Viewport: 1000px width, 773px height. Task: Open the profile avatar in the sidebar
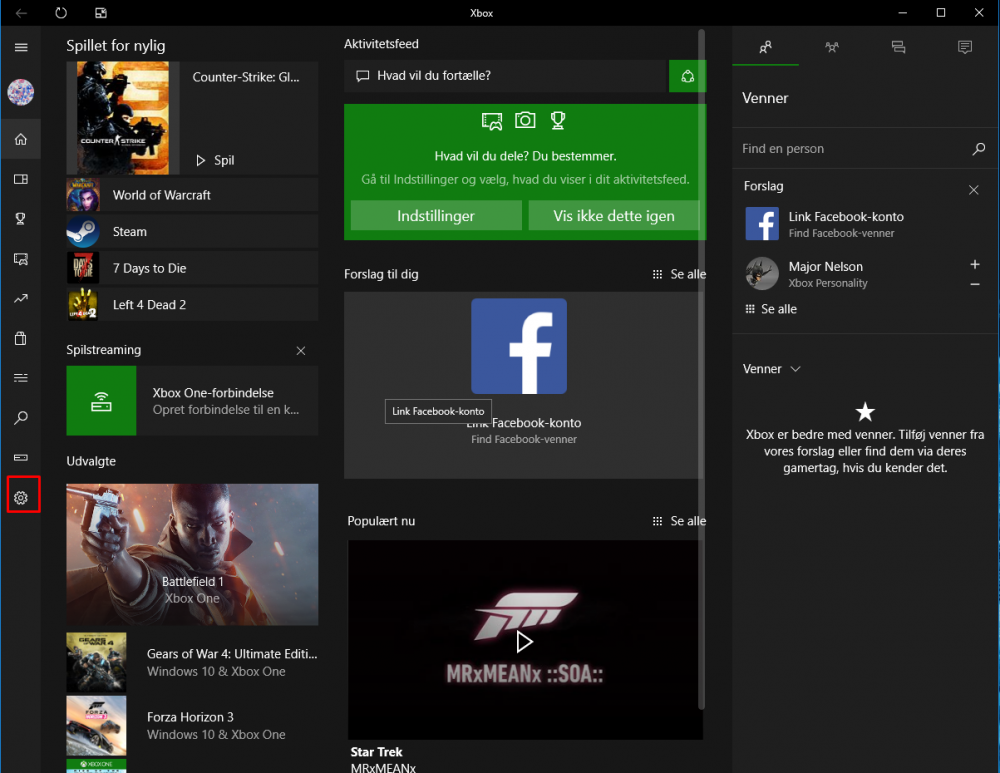[x=21, y=92]
